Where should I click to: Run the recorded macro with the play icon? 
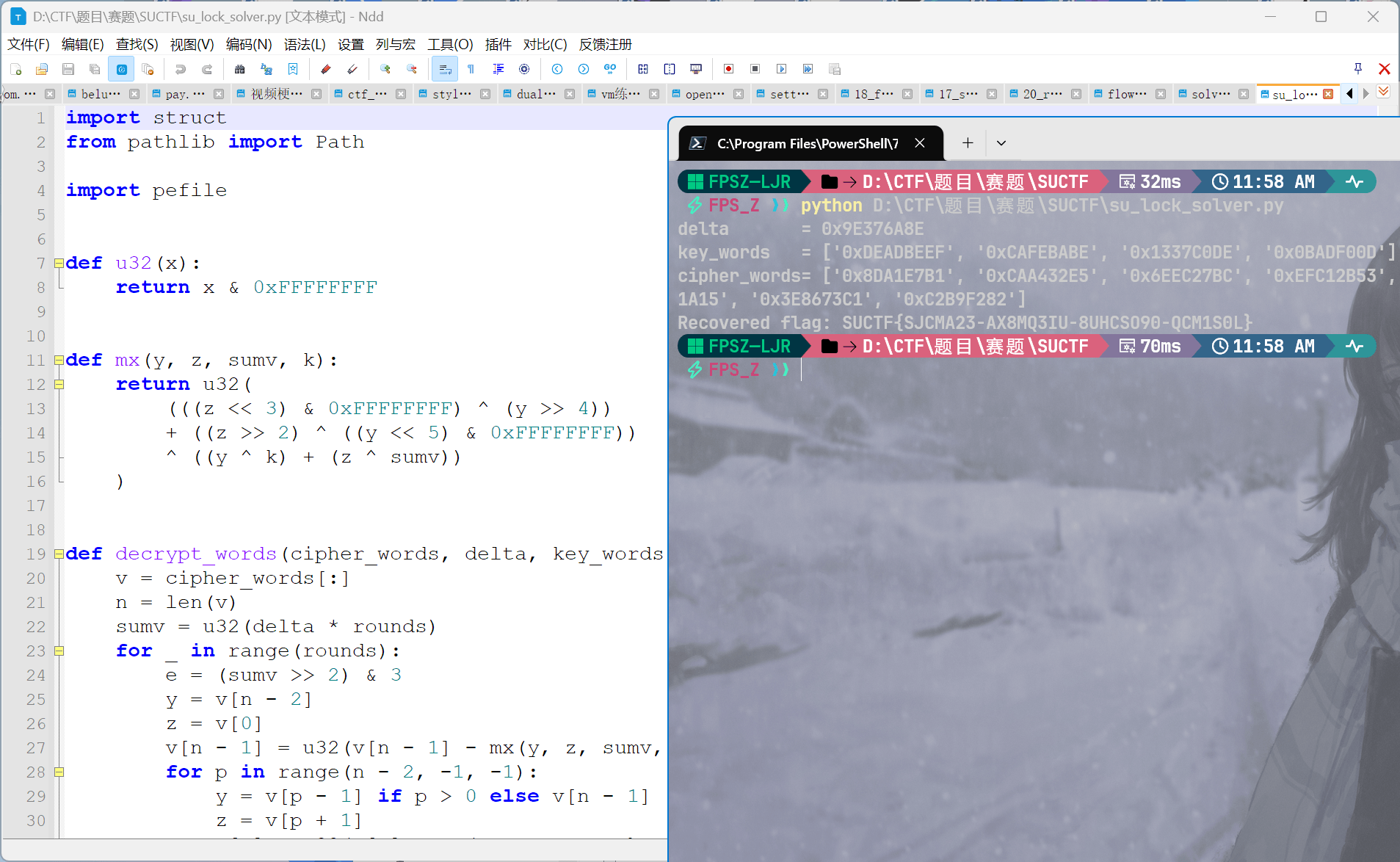tap(780, 69)
